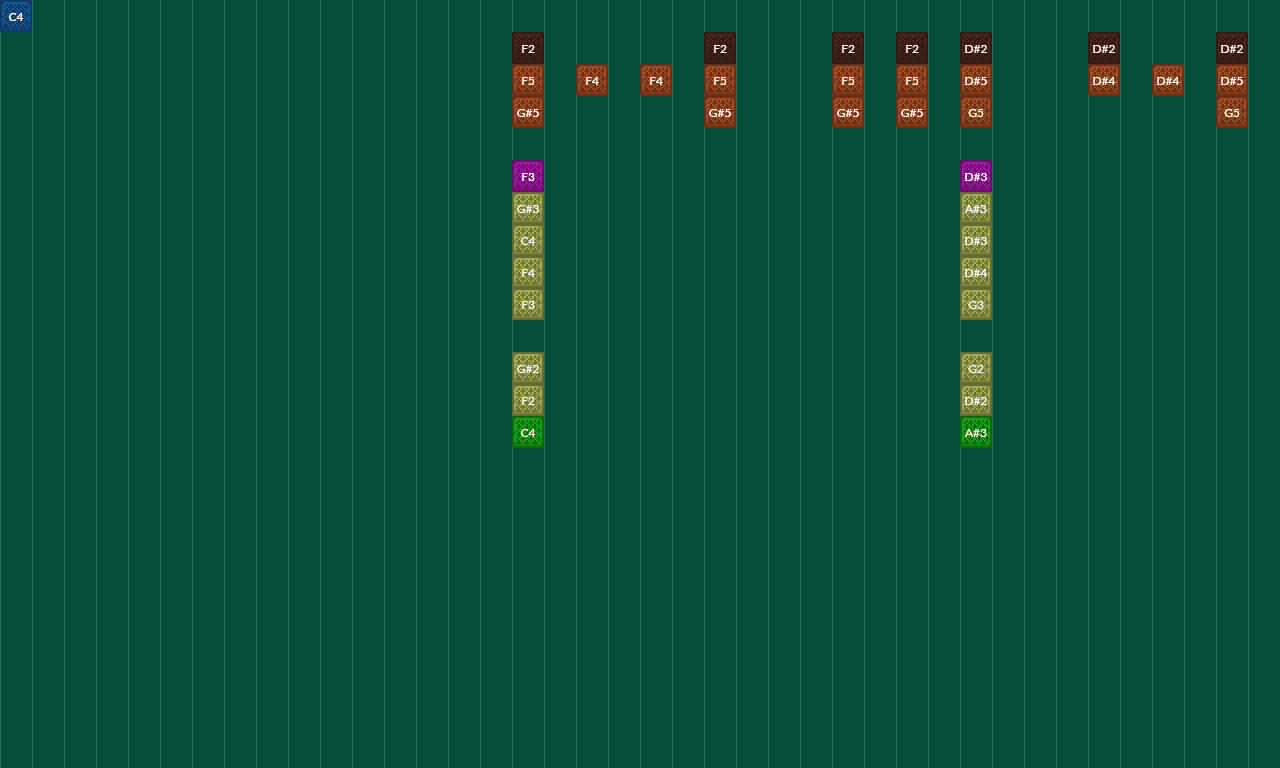Select the olive G#2 note block
The height and width of the screenshot is (768, 1280).
(x=528, y=369)
